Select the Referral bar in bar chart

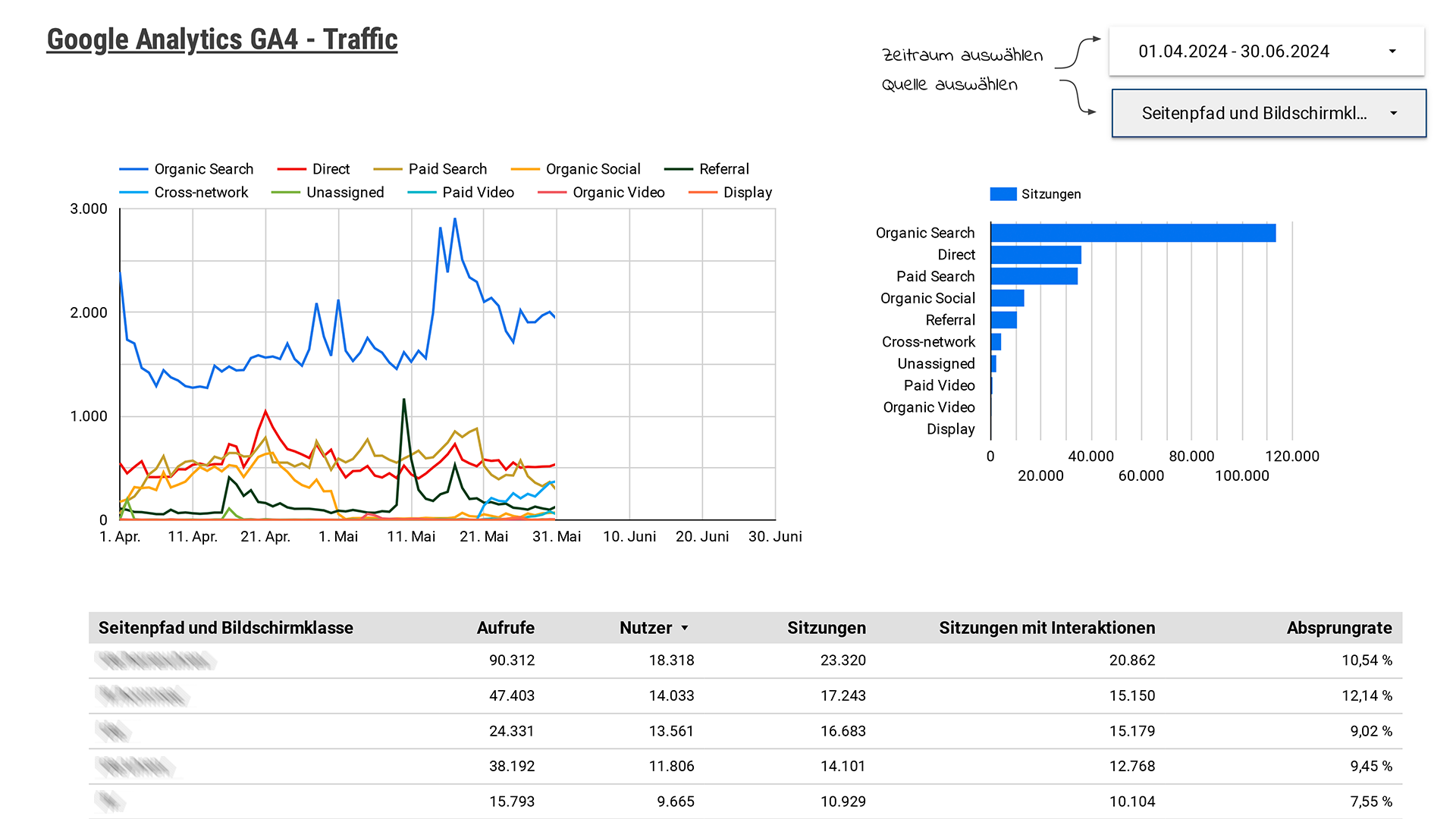(1003, 320)
